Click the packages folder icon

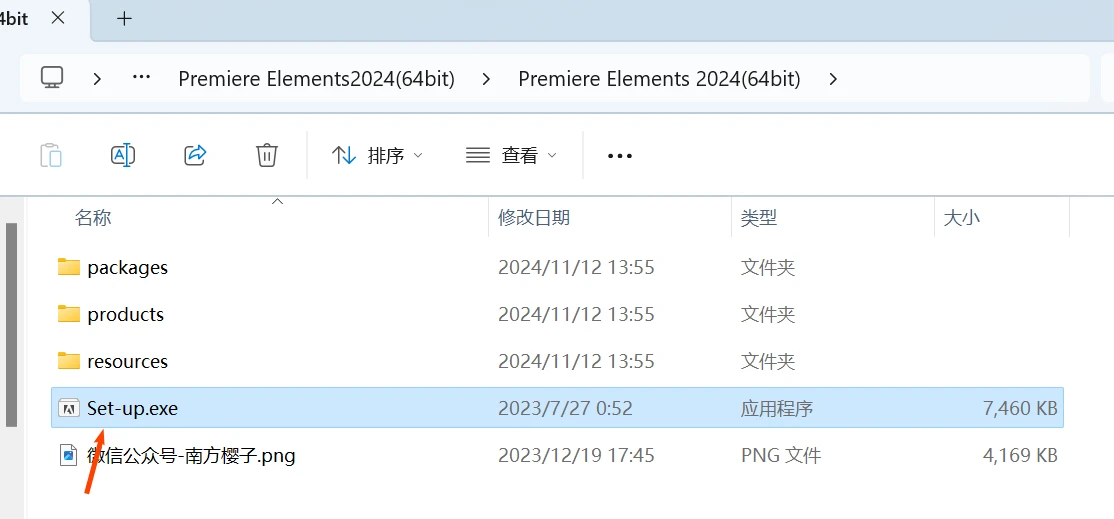(x=69, y=267)
